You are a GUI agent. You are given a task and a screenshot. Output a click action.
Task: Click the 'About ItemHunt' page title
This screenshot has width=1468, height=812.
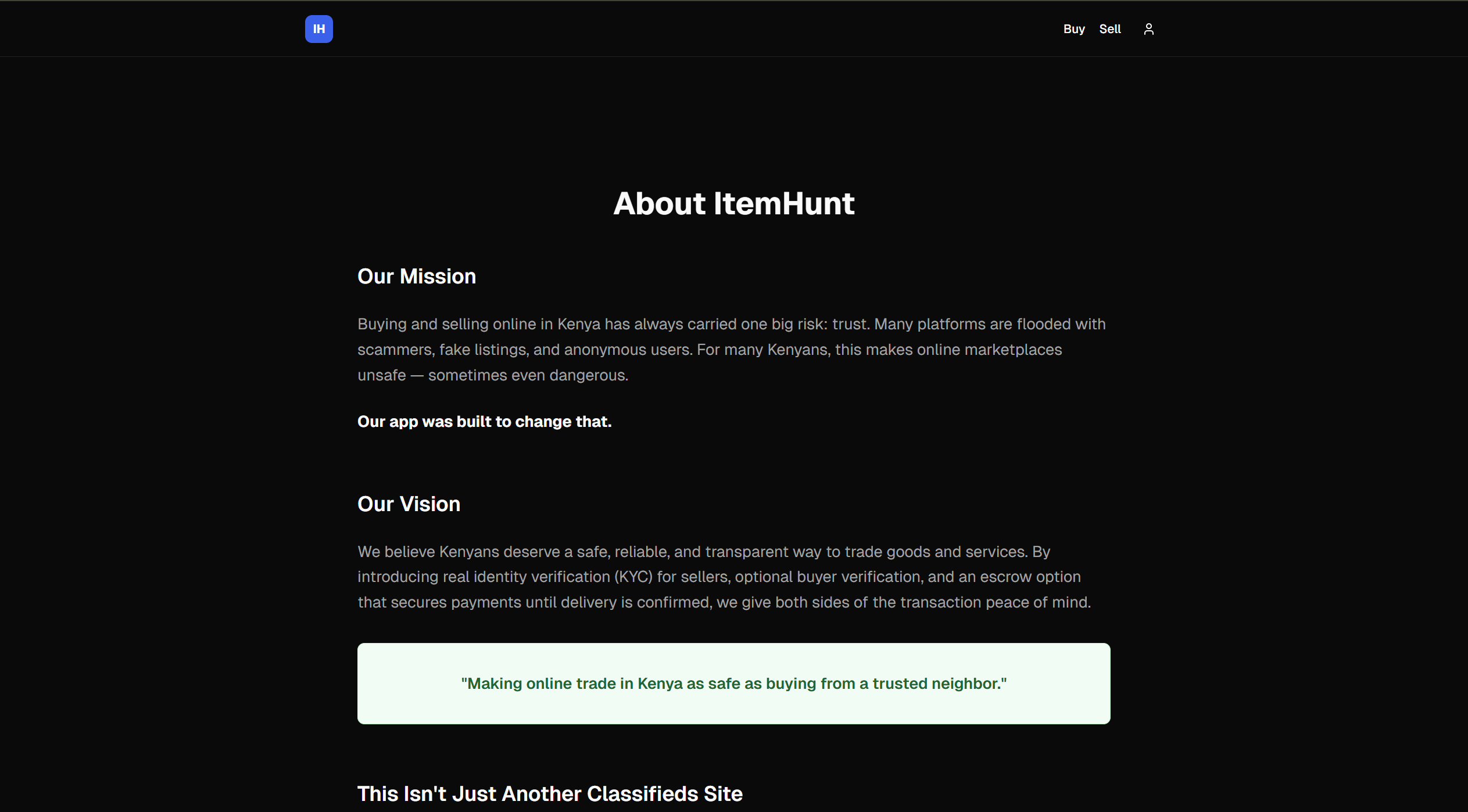[x=733, y=203]
